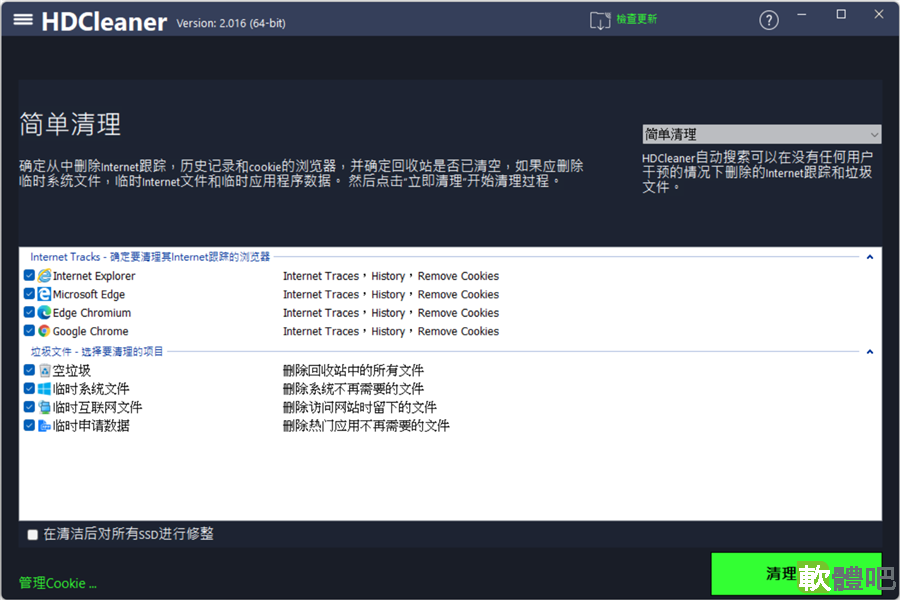Click the Edge Chromium icon
Viewport: 900px width, 600px height.
point(44,313)
